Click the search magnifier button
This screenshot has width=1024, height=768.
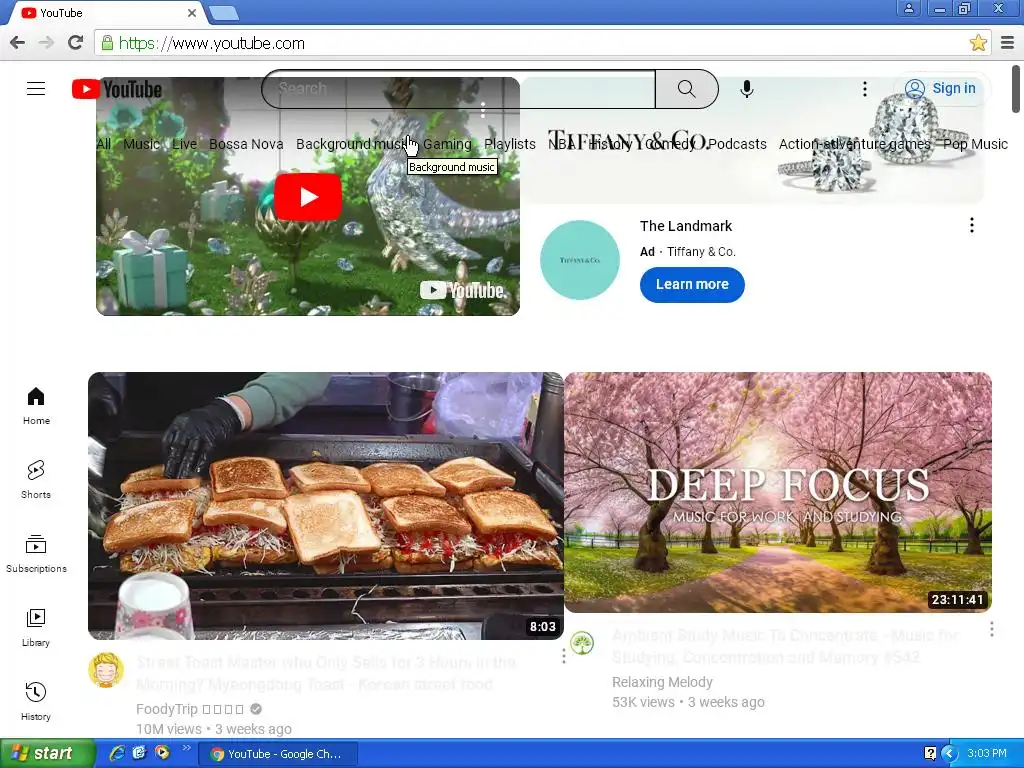click(x=686, y=89)
